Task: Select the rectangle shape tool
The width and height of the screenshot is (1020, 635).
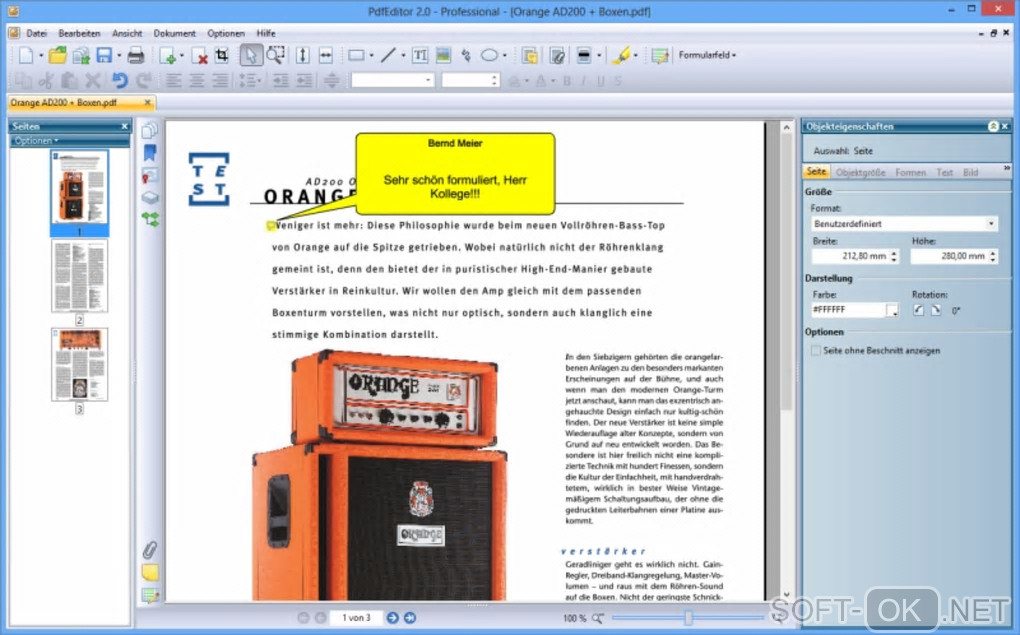Action: coord(356,55)
